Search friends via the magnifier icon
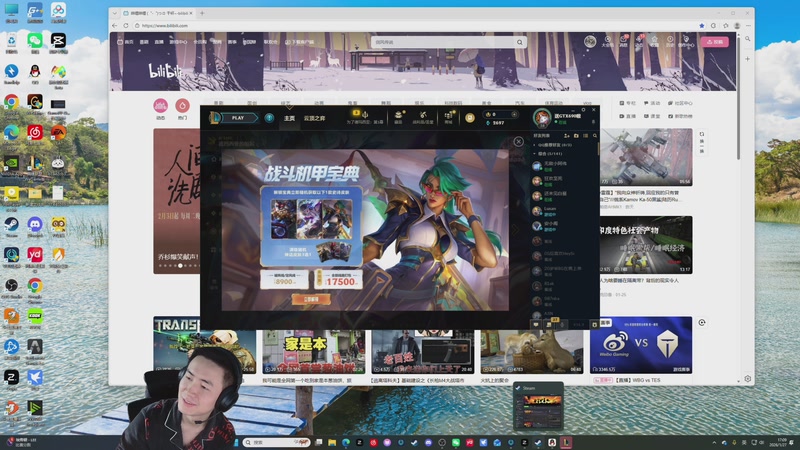Viewport: 800px width, 450px height. [x=594, y=136]
